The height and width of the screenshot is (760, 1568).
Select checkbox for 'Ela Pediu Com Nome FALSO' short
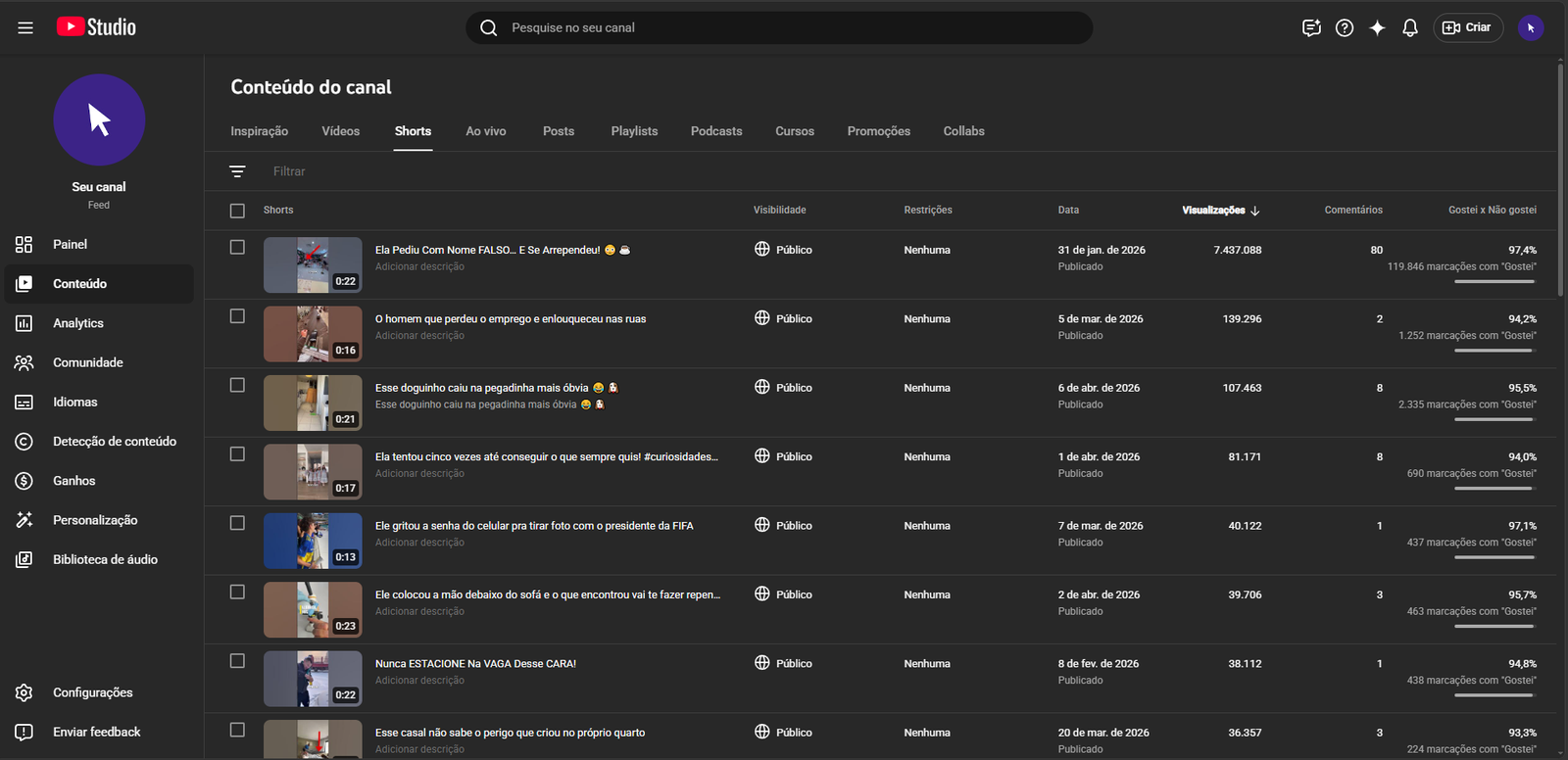pyautogui.click(x=237, y=248)
